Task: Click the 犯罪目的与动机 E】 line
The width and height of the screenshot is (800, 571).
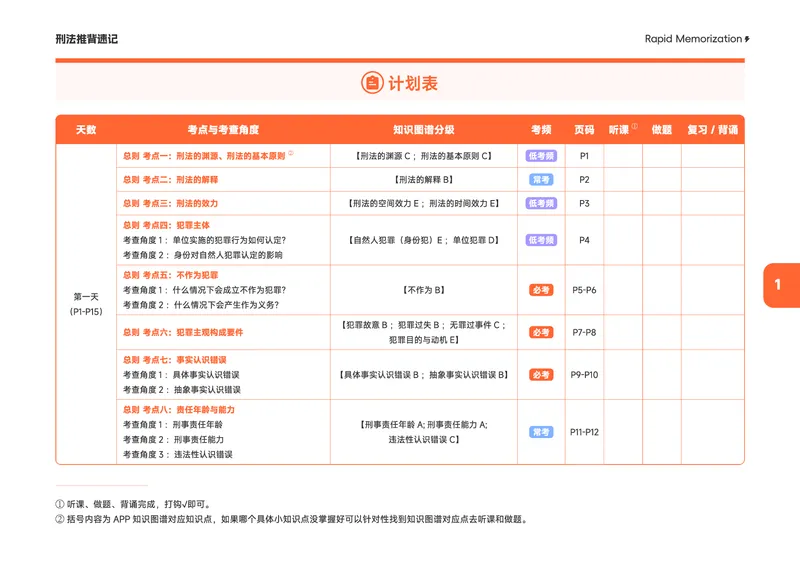Action: tap(423, 340)
